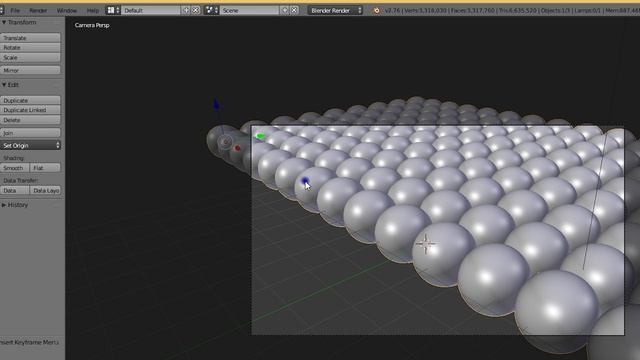This screenshot has height=360, width=640.
Task: Click the blue Z-axis manipulator arrow
Action: coord(216,104)
